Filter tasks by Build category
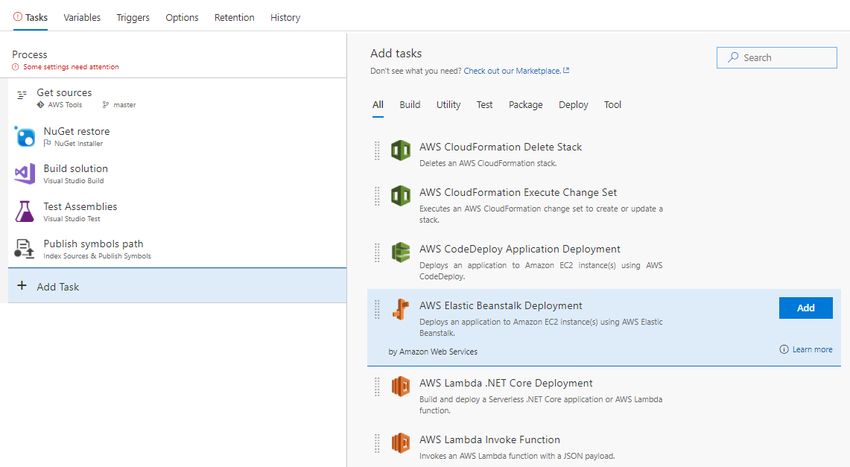850x467 pixels. tap(410, 105)
